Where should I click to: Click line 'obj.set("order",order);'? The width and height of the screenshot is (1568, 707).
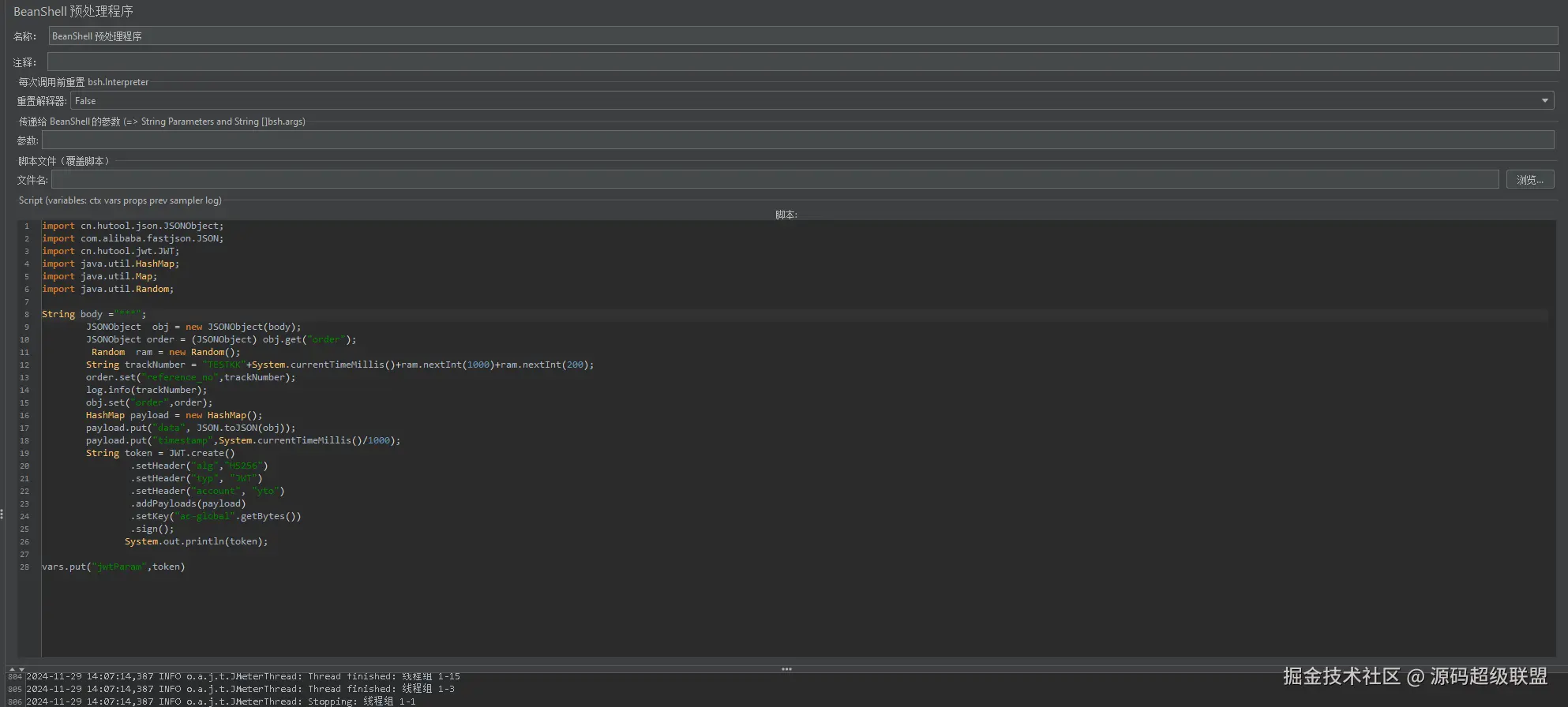149,402
